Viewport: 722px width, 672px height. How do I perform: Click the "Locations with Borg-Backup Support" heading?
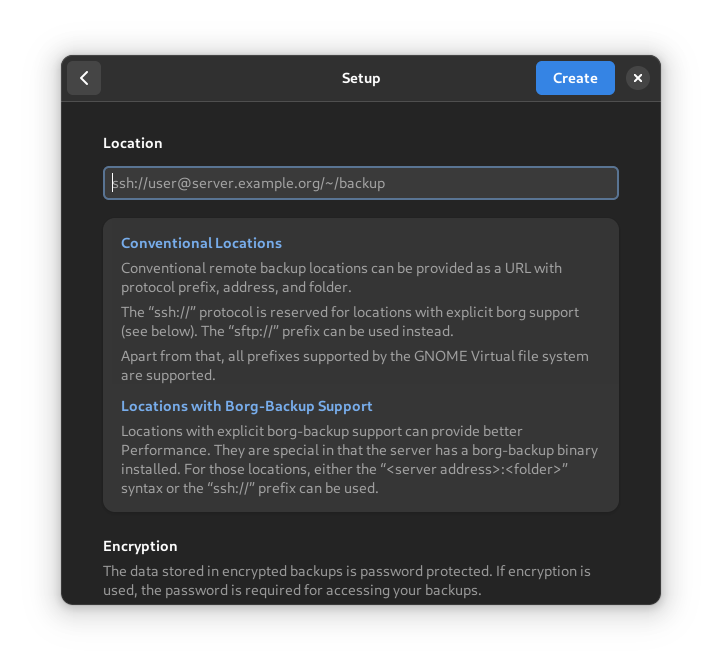(246, 406)
